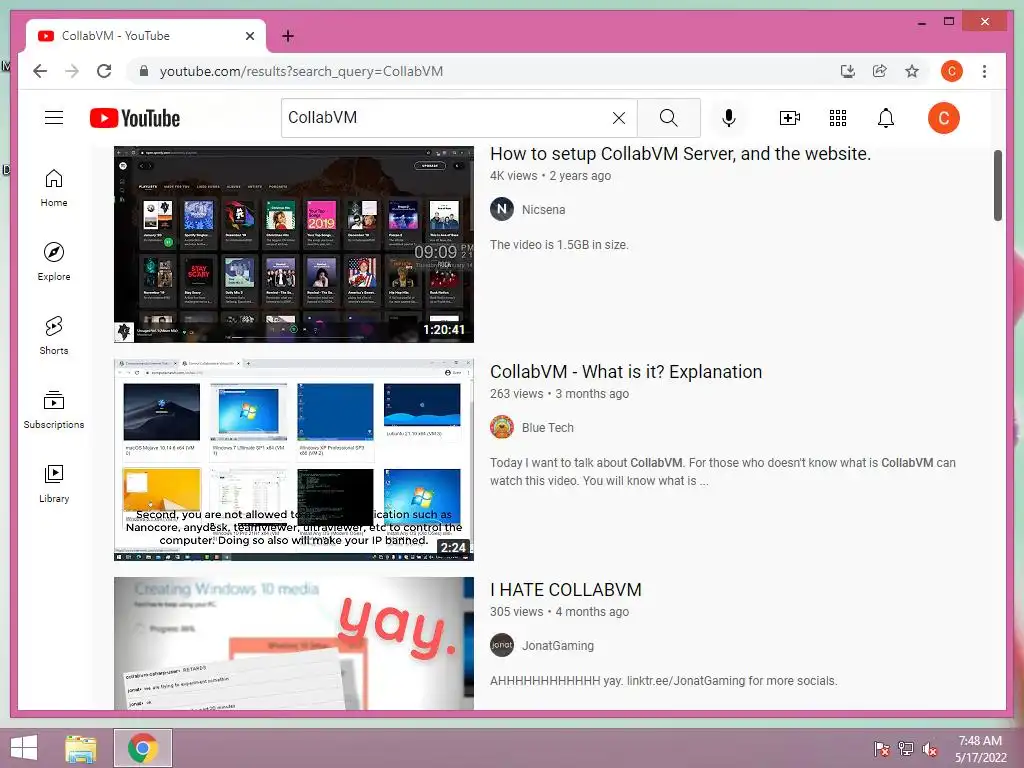The width and height of the screenshot is (1024, 768).
Task: Open the 1:20:41 video thumbnail
Action: point(294,244)
